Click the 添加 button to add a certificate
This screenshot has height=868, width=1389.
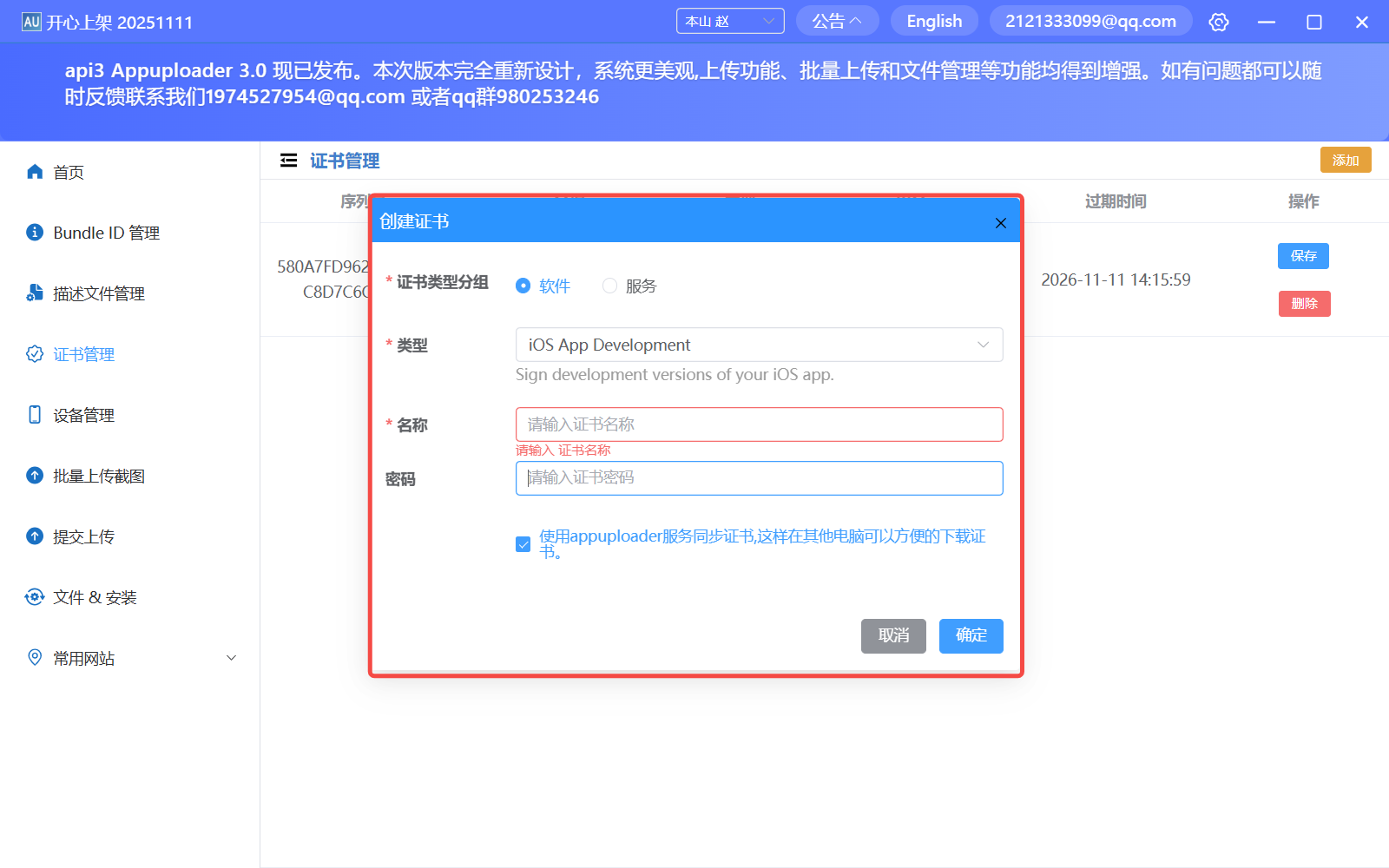pos(1345,160)
